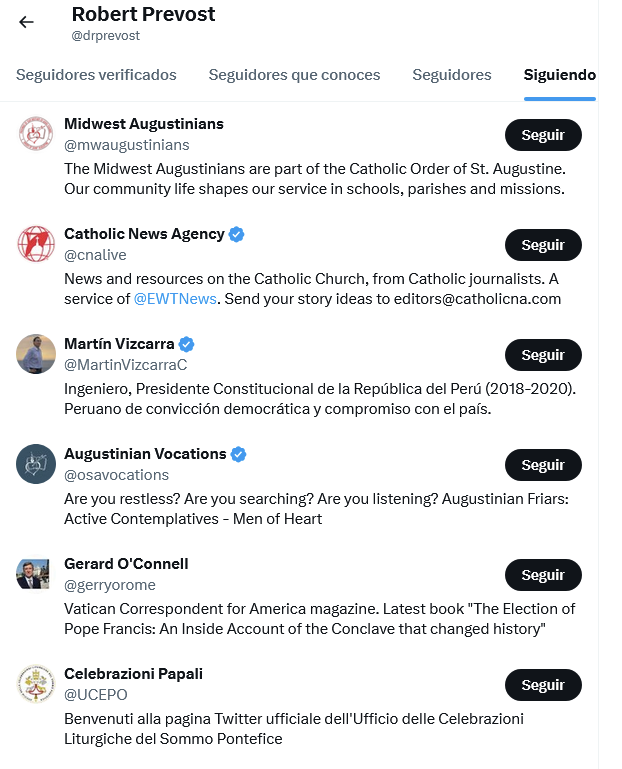
Task: Open Seguidores que conoces tab
Action: 294,75
